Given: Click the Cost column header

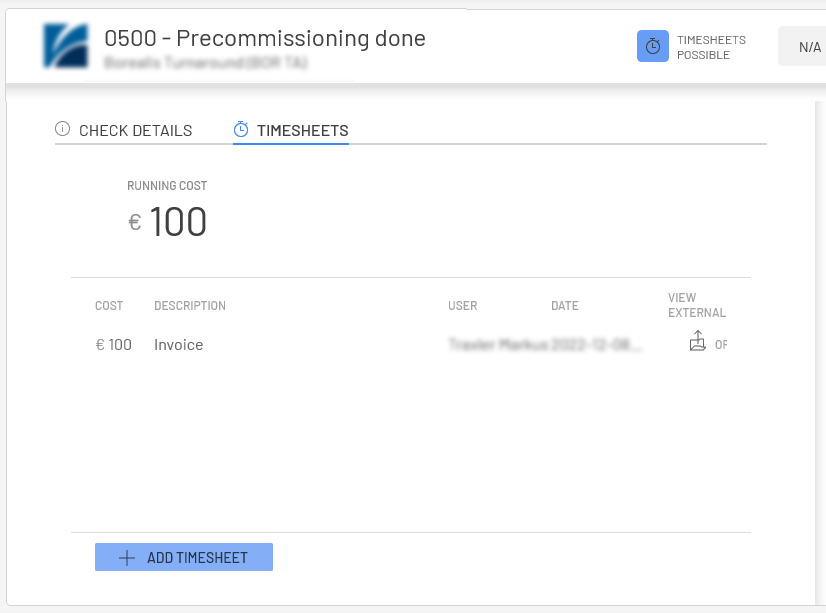Looking at the screenshot, I should point(109,306).
